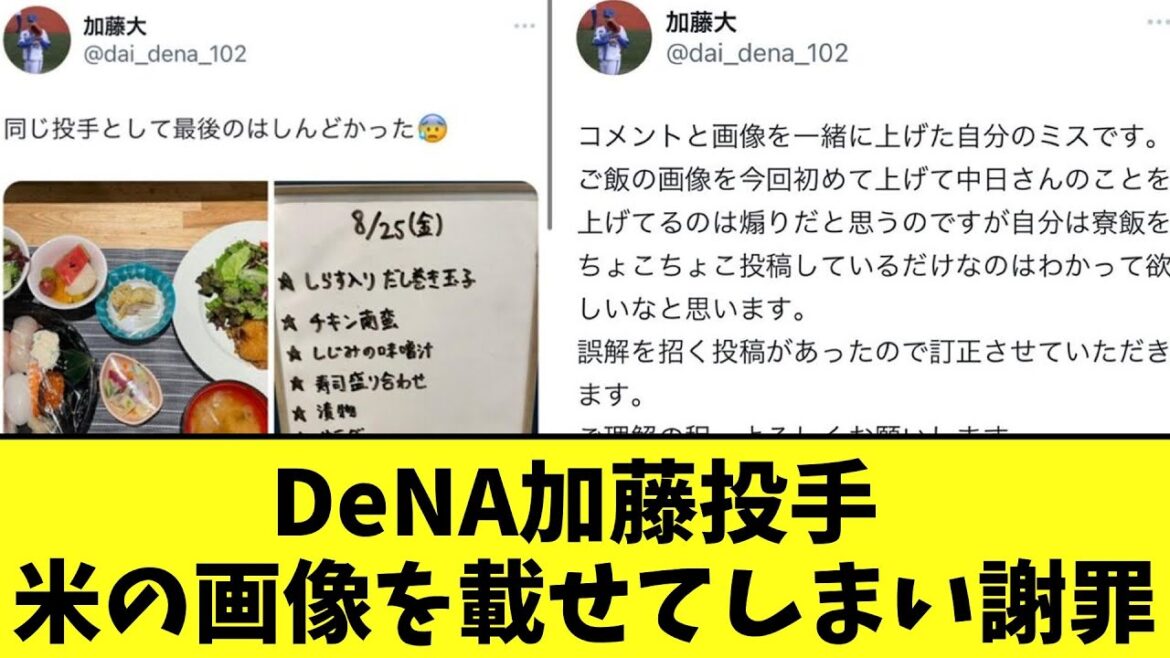Click the left tweet's profile avatar

tap(37, 39)
